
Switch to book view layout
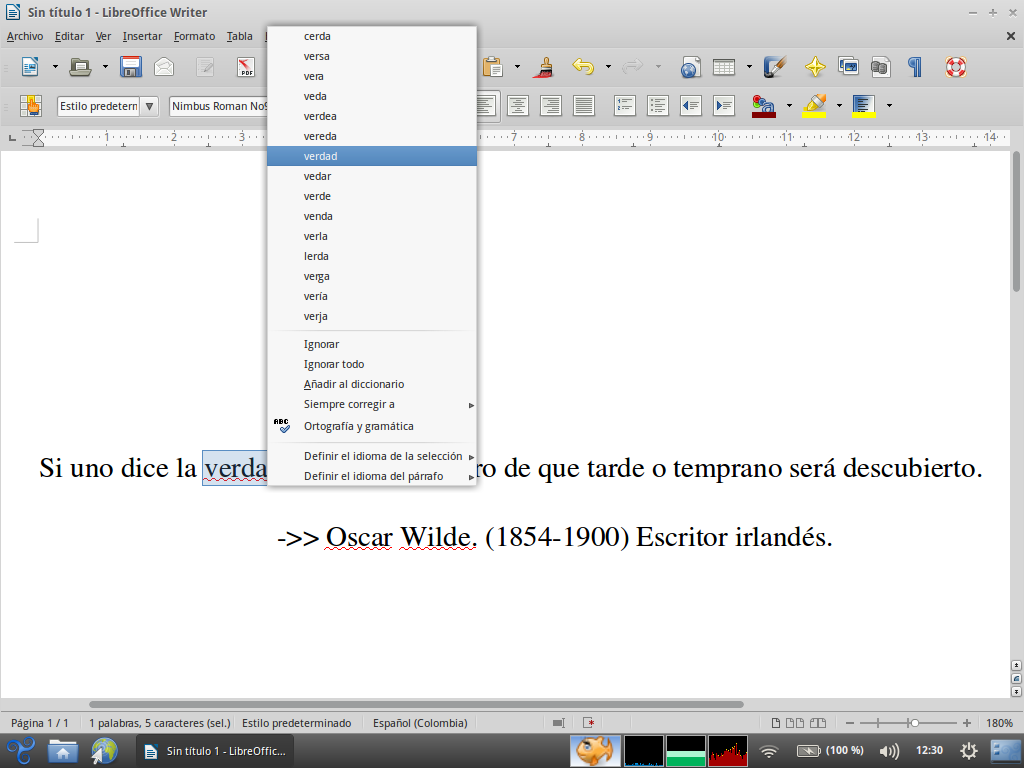tap(818, 723)
